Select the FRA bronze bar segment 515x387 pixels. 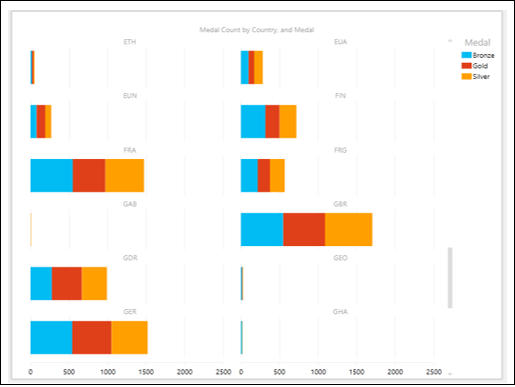(52, 175)
